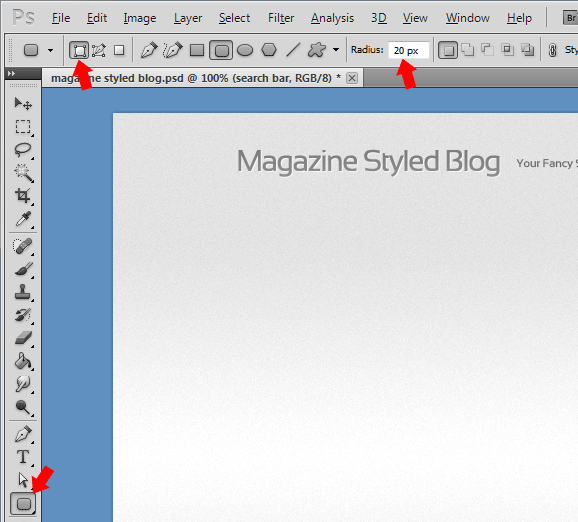Open the File menu
Screen dimensions: 578x522
[61, 18]
